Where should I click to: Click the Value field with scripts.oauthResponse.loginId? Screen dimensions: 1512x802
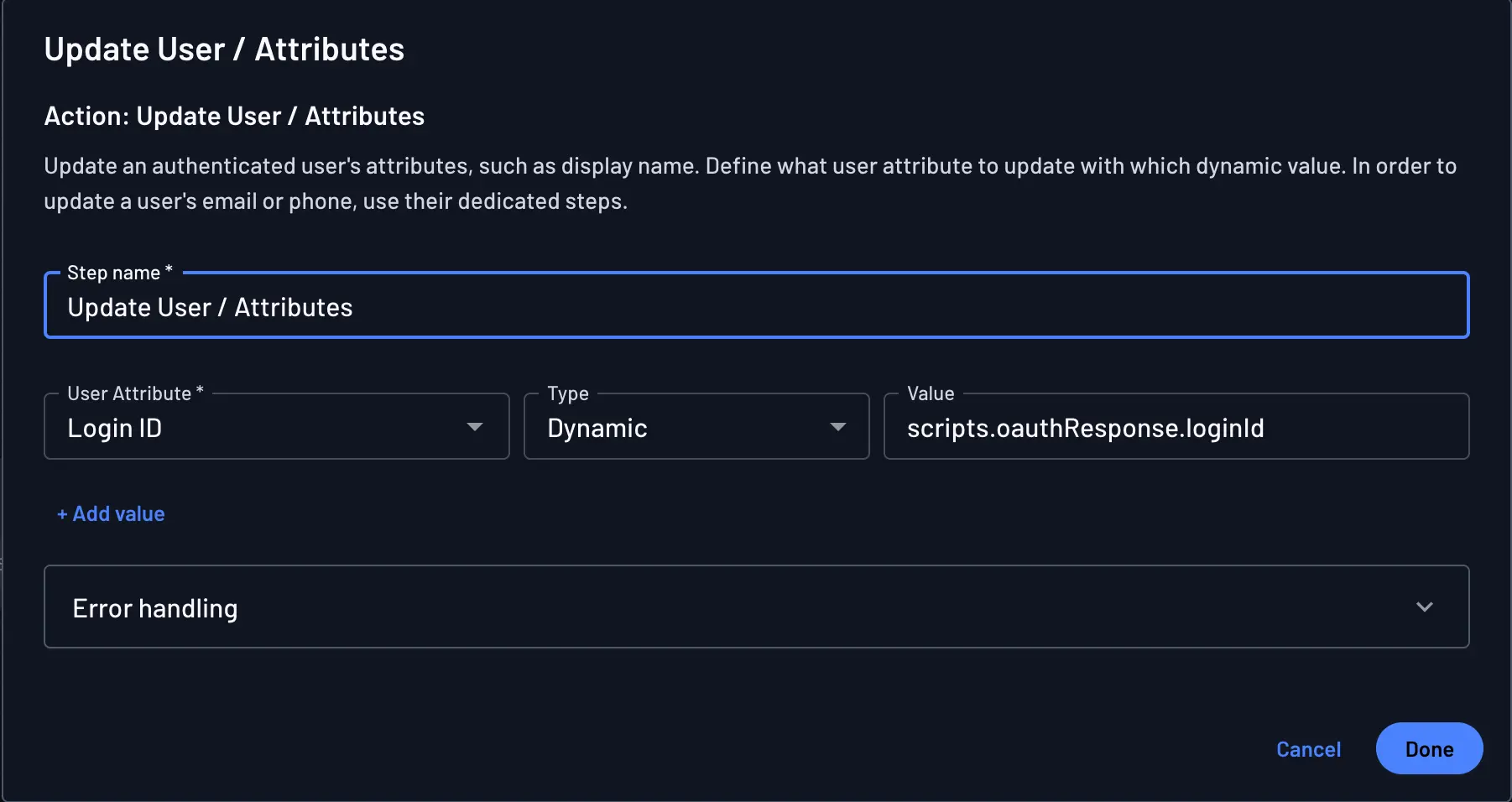click(1176, 427)
